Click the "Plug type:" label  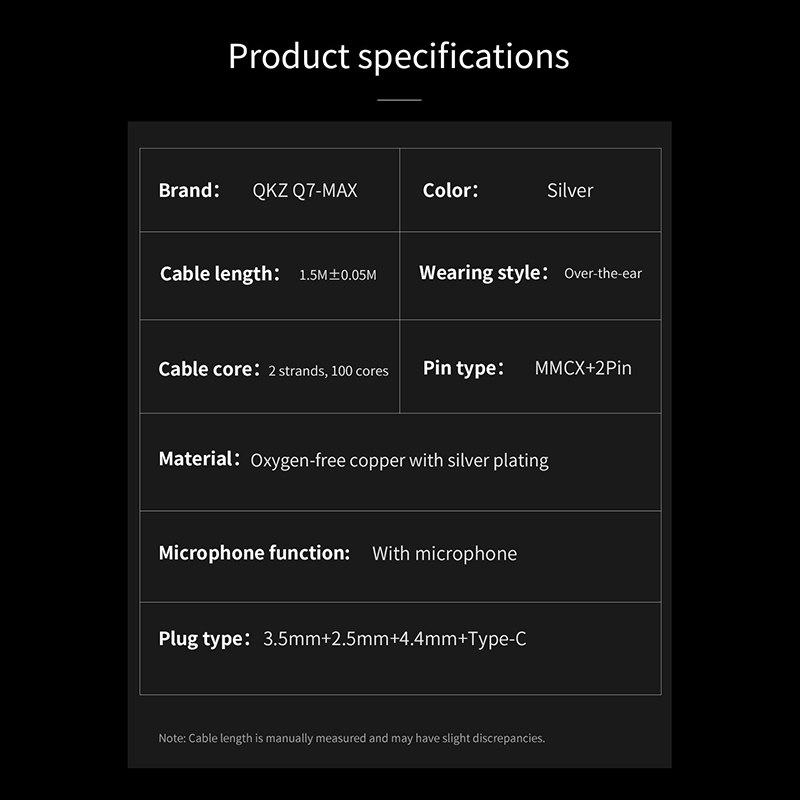tap(204, 638)
